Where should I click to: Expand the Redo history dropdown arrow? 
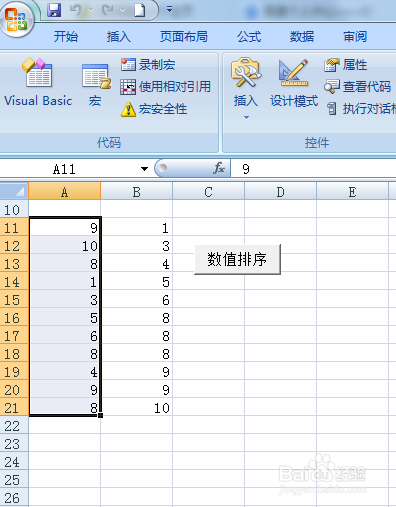122,10
